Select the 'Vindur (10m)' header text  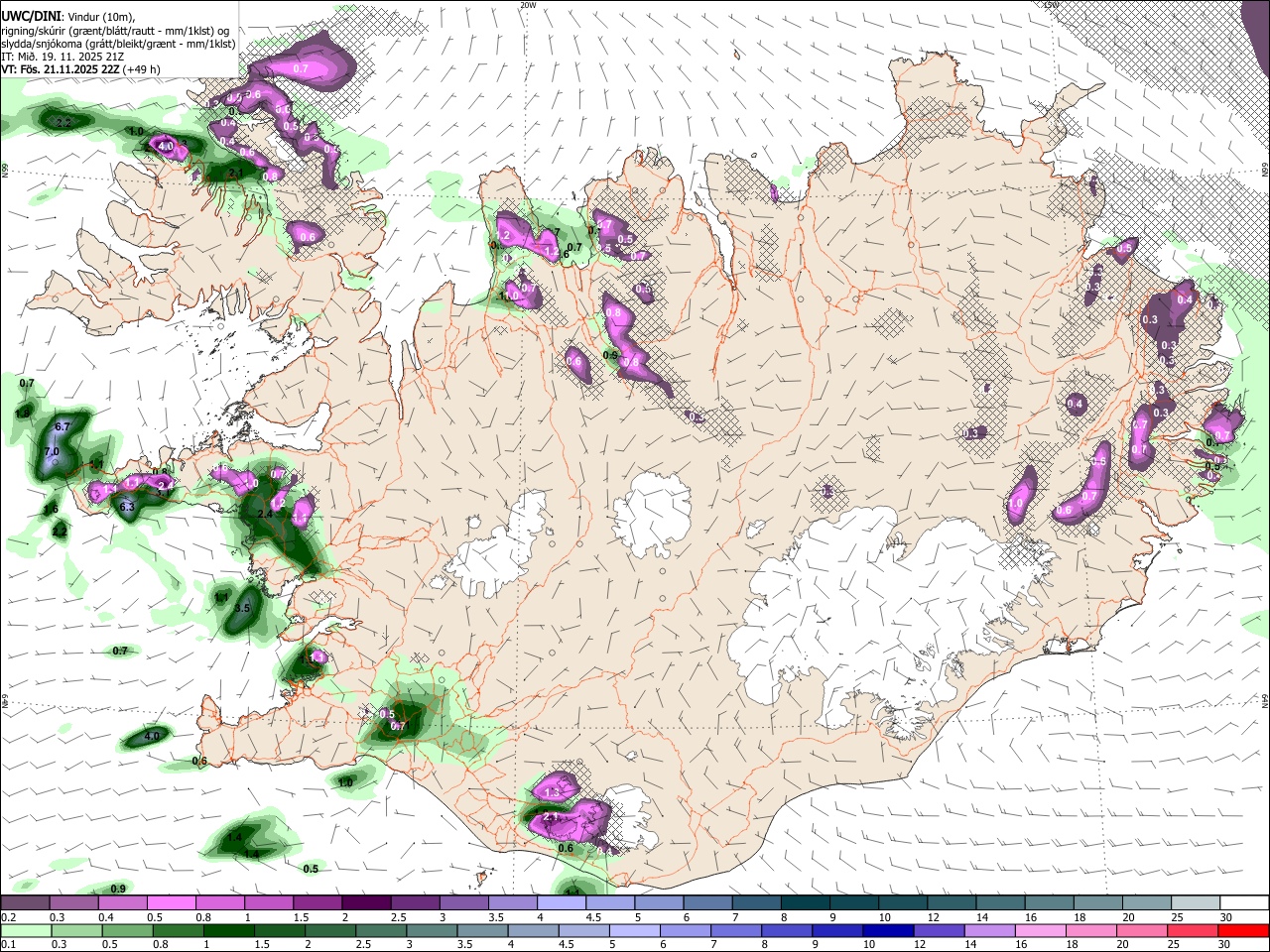click(100, 17)
